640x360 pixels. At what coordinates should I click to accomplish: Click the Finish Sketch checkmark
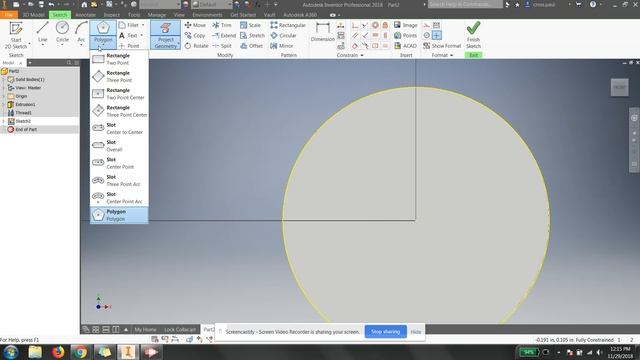coord(473,35)
